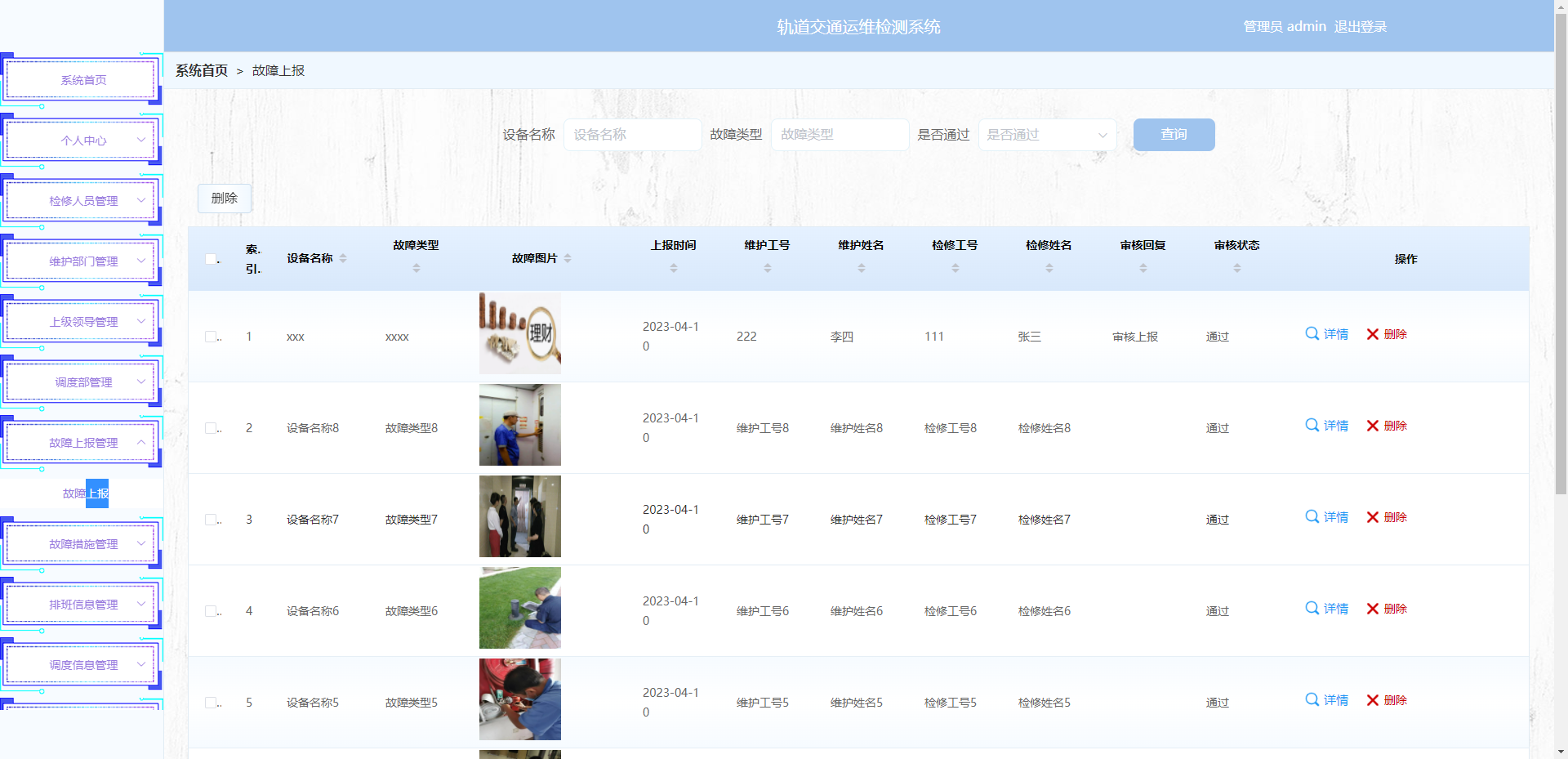Sort by 维护工号 column arrows
Screen dimensions: 1568x759
768,268
